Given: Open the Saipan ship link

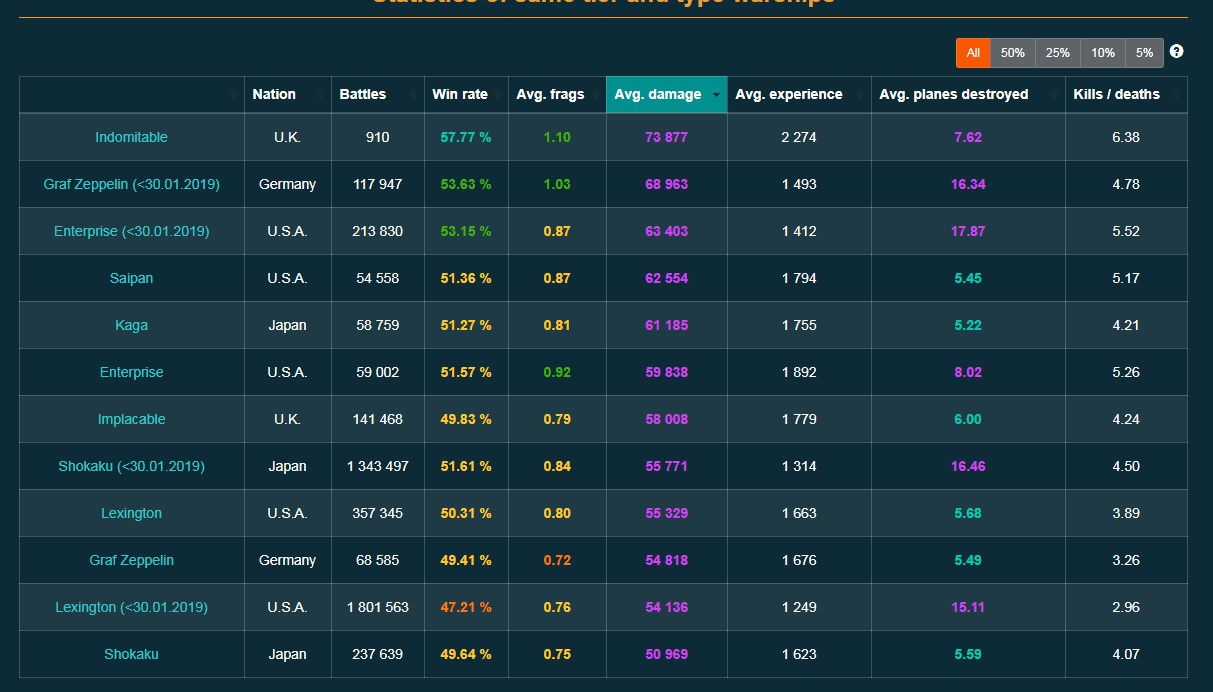Looking at the screenshot, I should pyautogui.click(x=131, y=278).
